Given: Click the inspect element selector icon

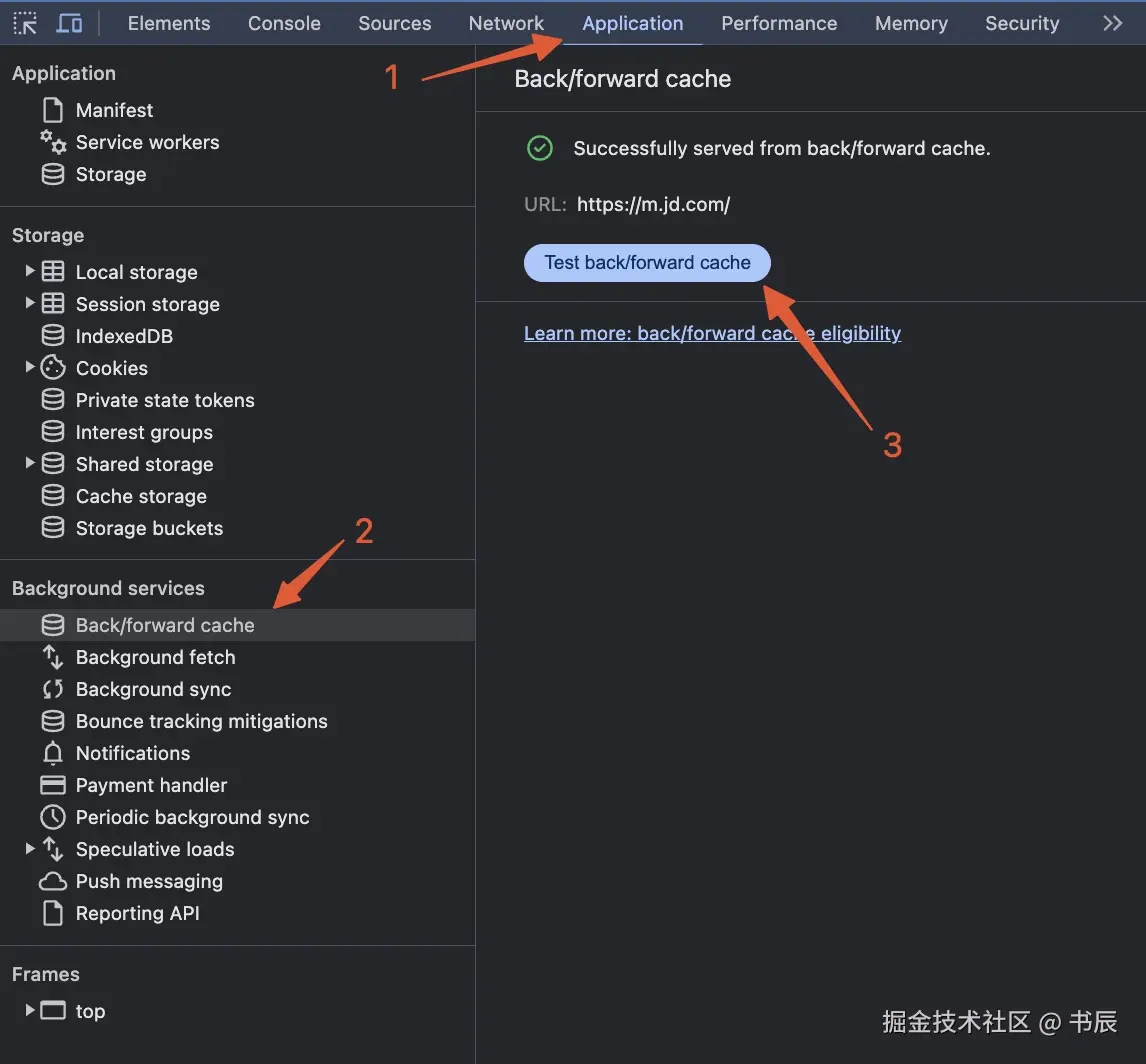Looking at the screenshot, I should pyautogui.click(x=25, y=23).
